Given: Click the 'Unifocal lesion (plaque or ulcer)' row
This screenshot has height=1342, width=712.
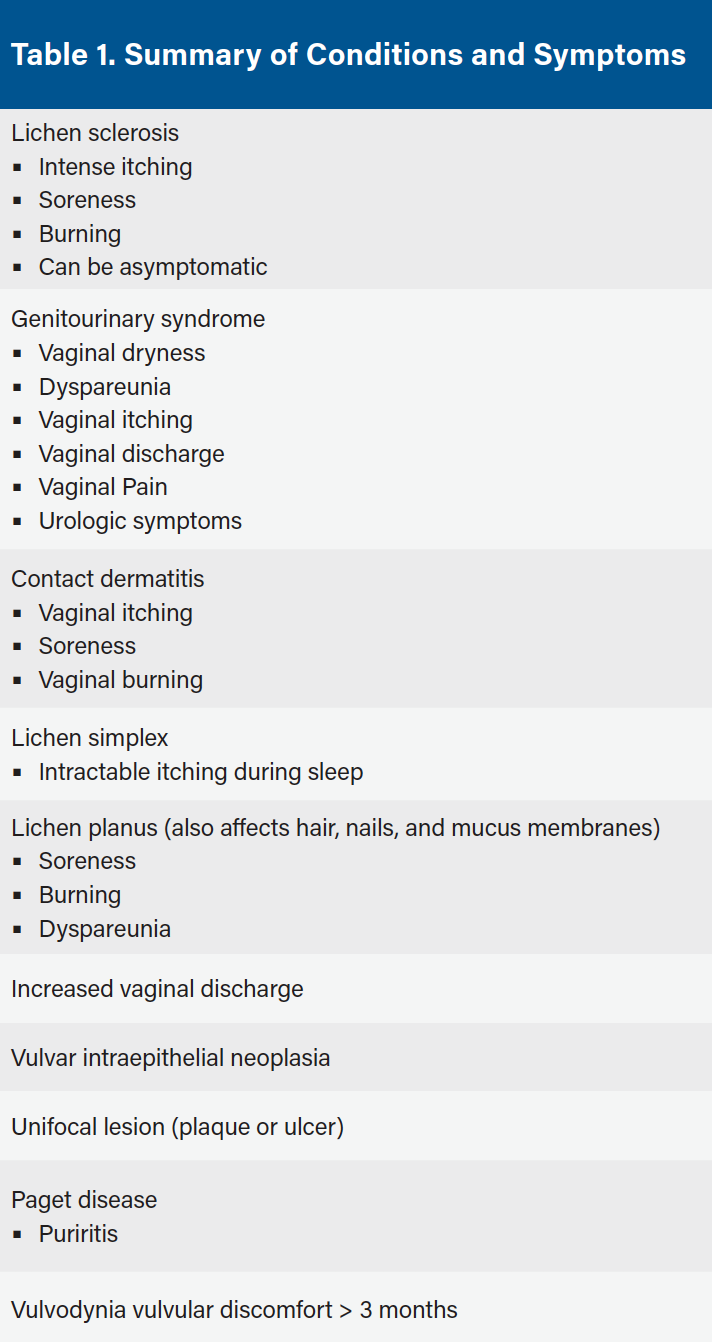Looking at the screenshot, I should point(177,1127).
